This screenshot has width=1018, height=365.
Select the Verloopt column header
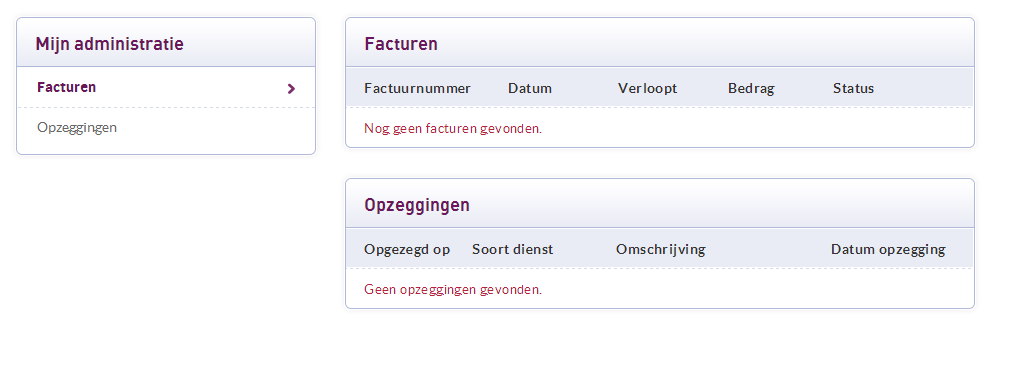[647, 88]
